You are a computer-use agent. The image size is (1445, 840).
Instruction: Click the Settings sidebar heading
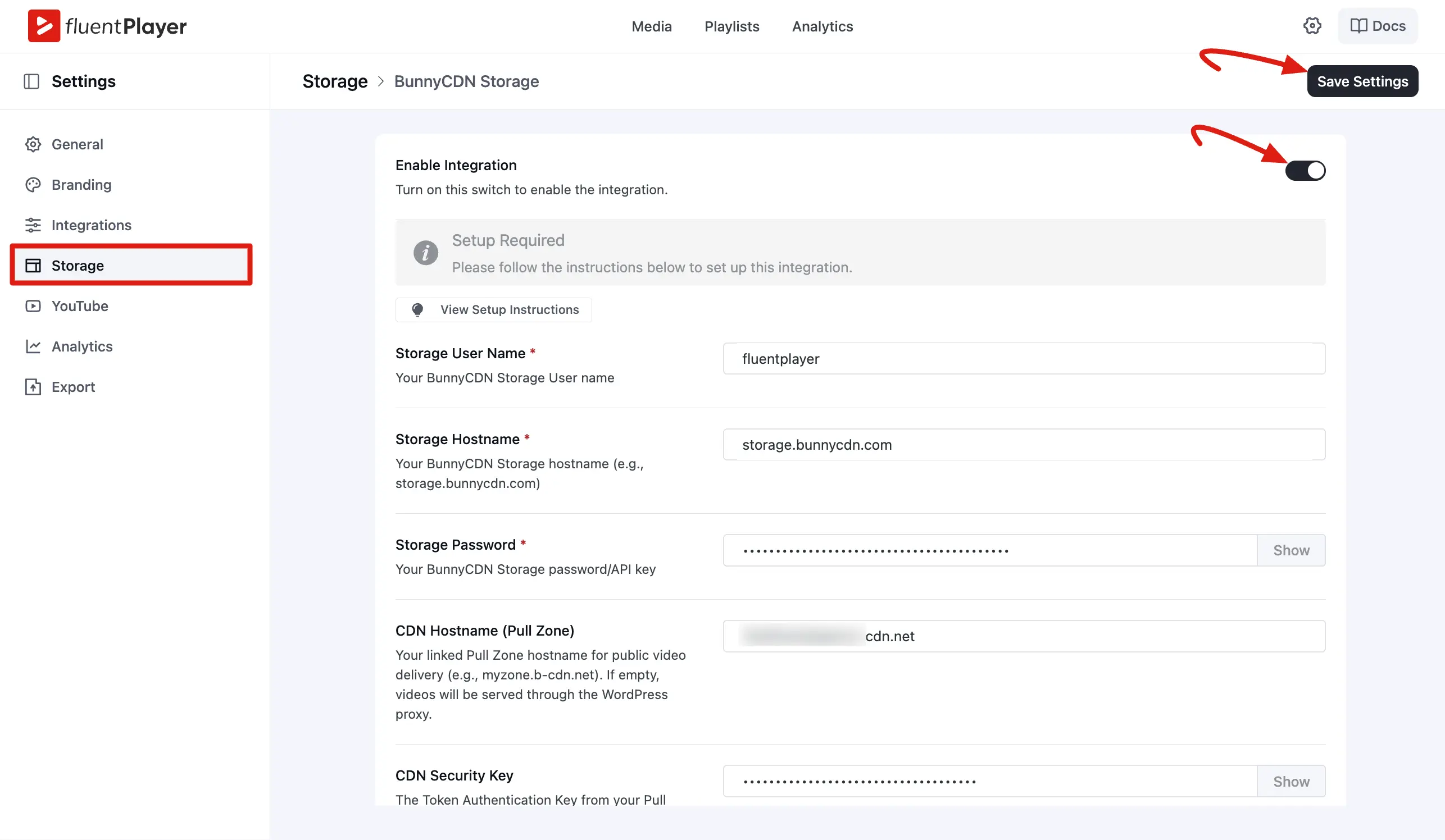pos(84,81)
